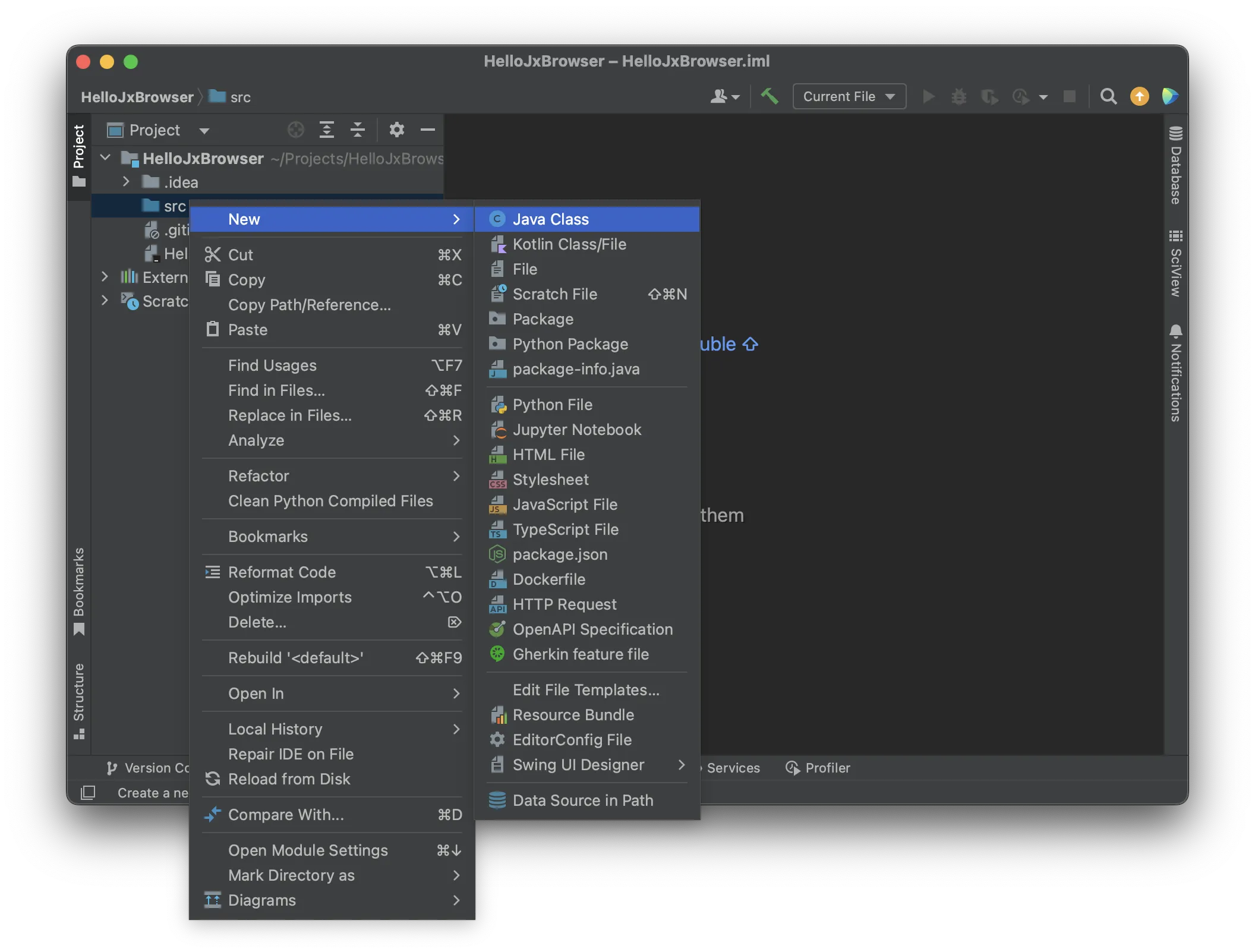Select OpenAPI Specification menu entry

click(587, 629)
